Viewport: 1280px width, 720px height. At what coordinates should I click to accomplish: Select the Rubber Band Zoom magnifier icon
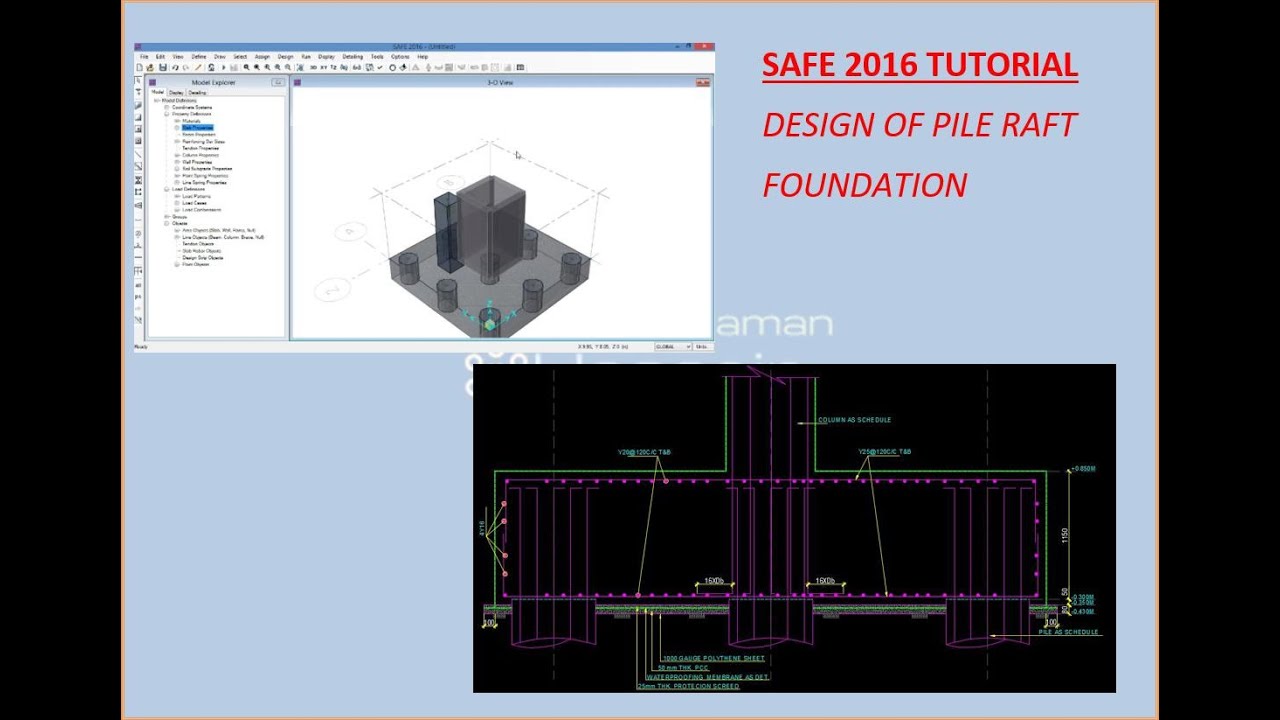pyautogui.click(x=246, y=67)
